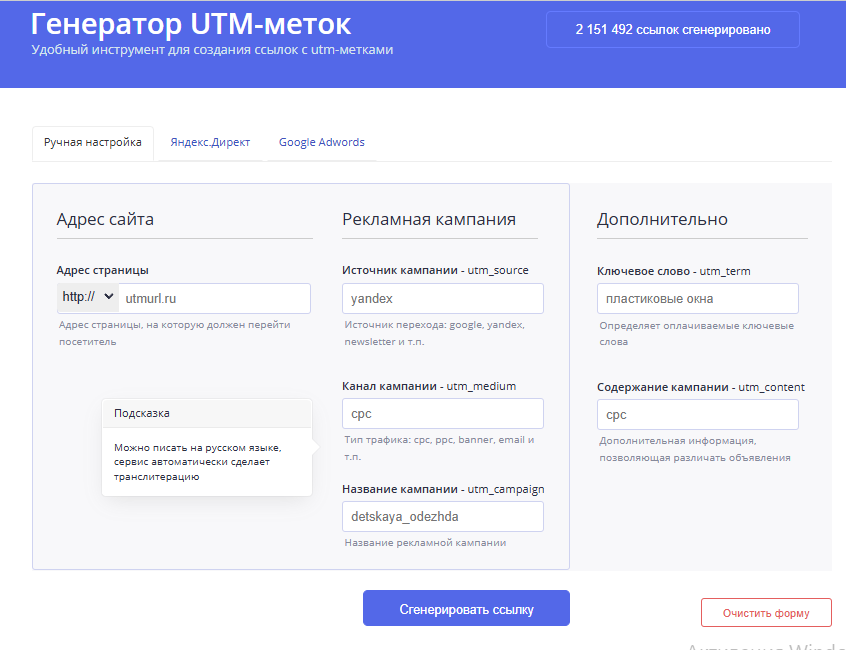The width and height of the screenshot is (846, 650).
Task: Click the Адрес сайта heading
Action: [x=105, y=220]
